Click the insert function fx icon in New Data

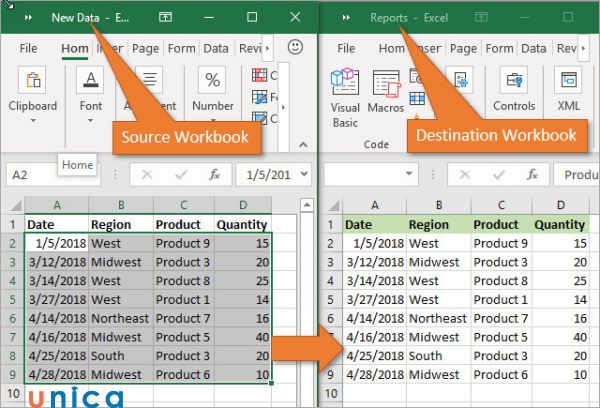coord(214,174)
